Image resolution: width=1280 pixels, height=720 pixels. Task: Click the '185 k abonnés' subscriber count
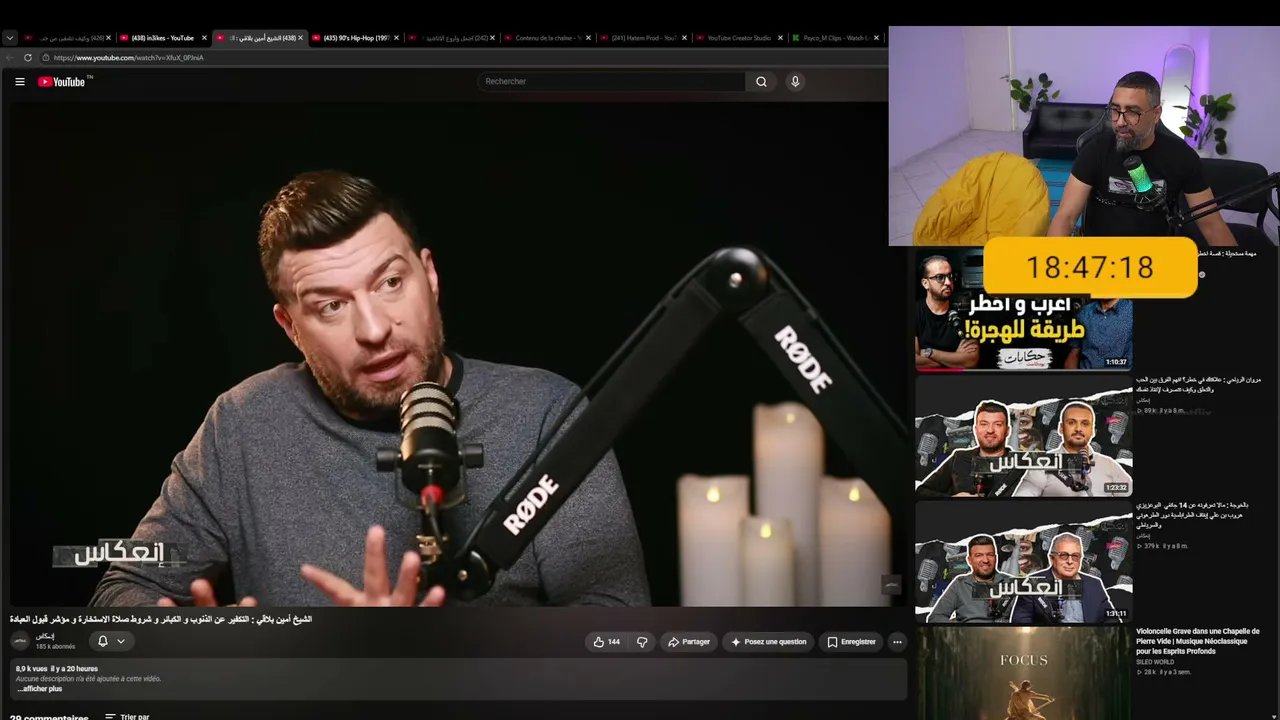pyautogui.click(x=55, y=647)
